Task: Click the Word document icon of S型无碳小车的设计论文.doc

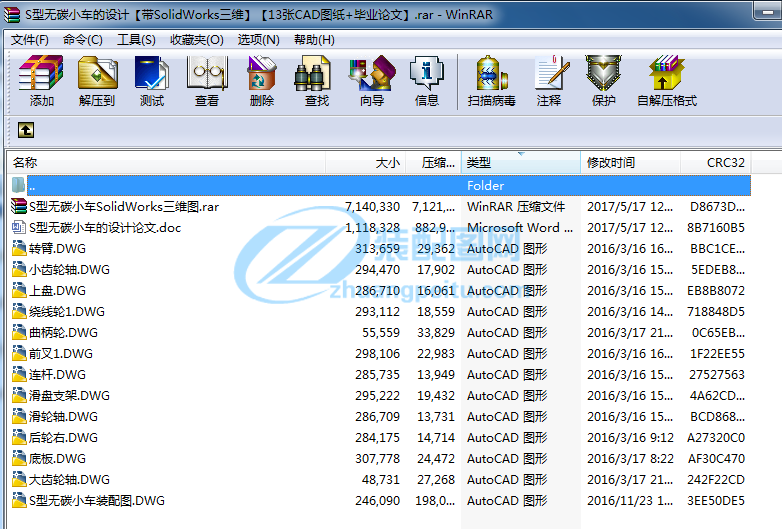Action: (19, 227)
